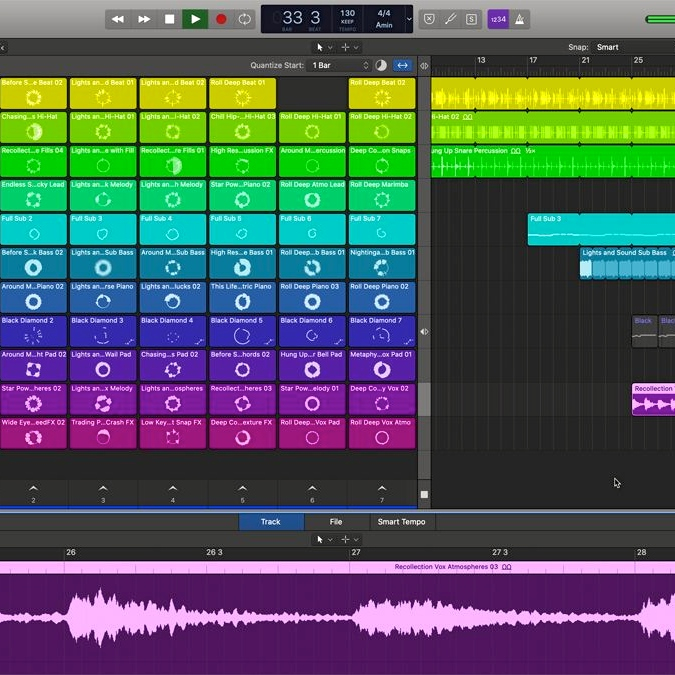The image size is (675, 675).
Task: Click the Rewind transport button
Action: point(118,19)
